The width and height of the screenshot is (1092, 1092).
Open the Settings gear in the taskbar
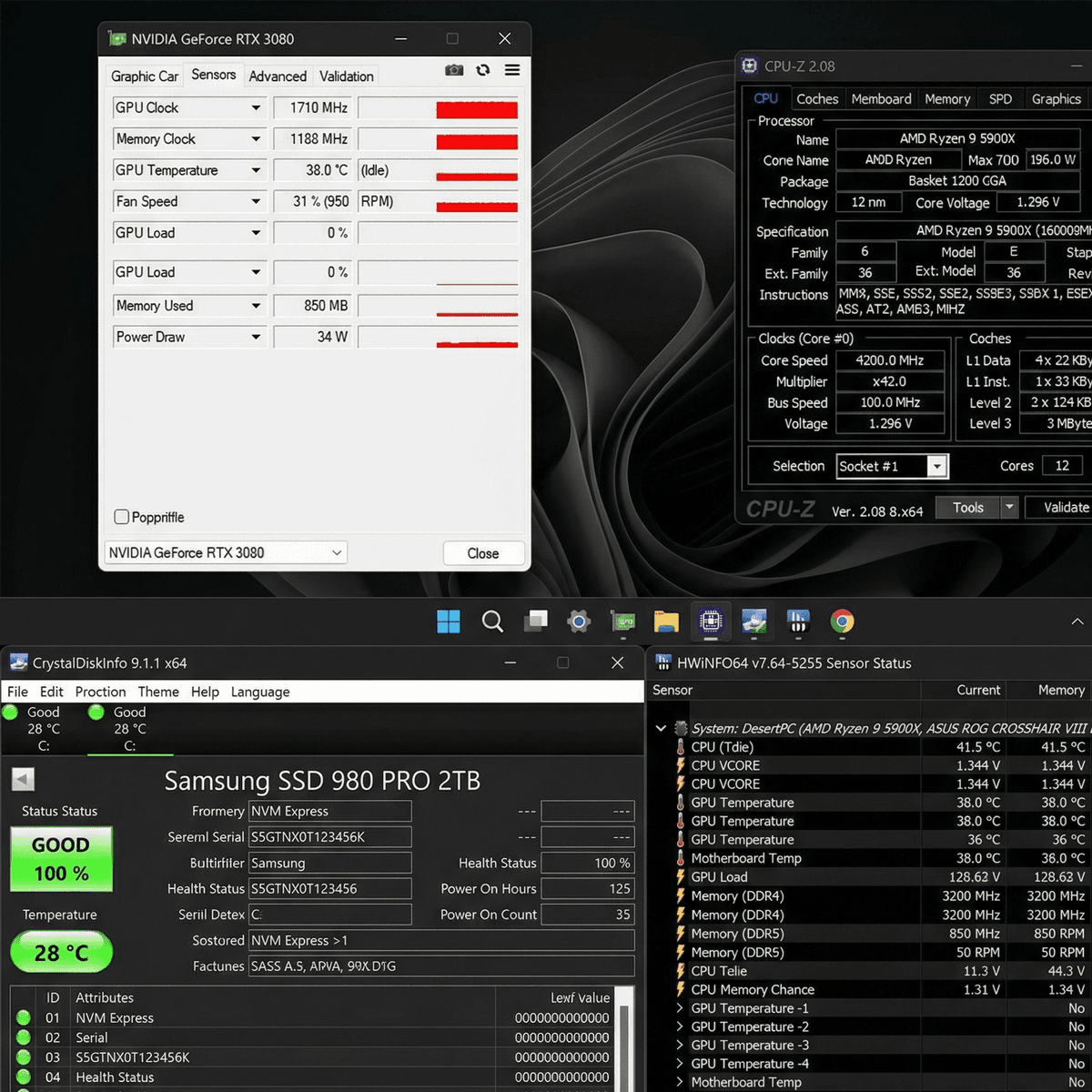click(x=579, y=622)
